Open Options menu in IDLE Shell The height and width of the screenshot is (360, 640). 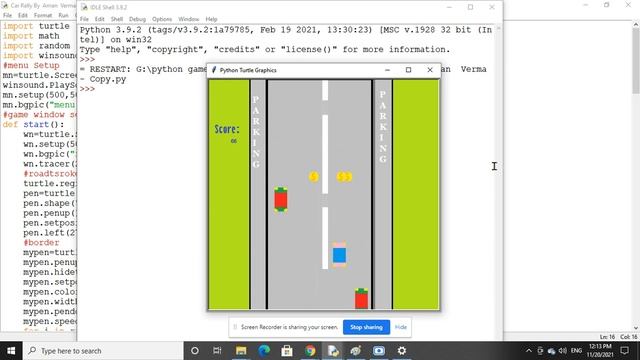(162, 19)
